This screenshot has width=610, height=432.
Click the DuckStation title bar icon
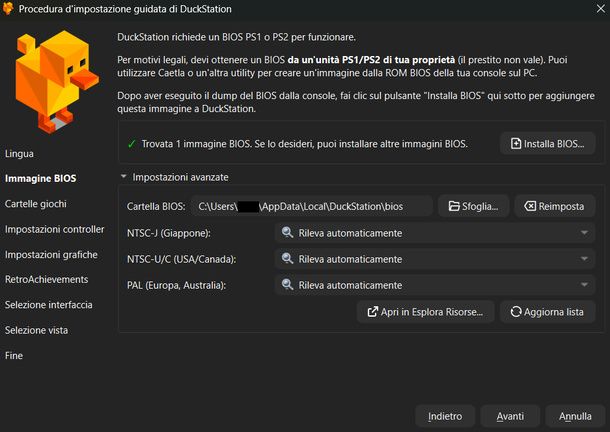click(x=8, y=9)
